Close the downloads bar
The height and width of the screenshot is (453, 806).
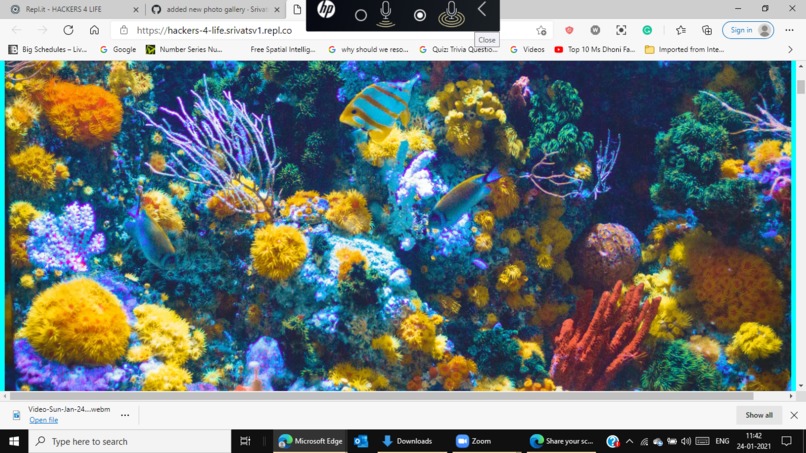click(x=794, y=415)
